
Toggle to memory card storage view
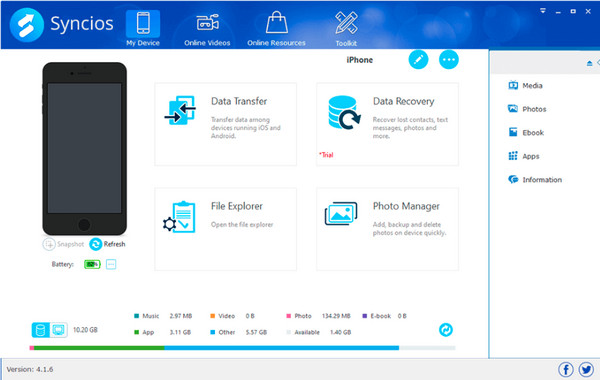point(59,330)
